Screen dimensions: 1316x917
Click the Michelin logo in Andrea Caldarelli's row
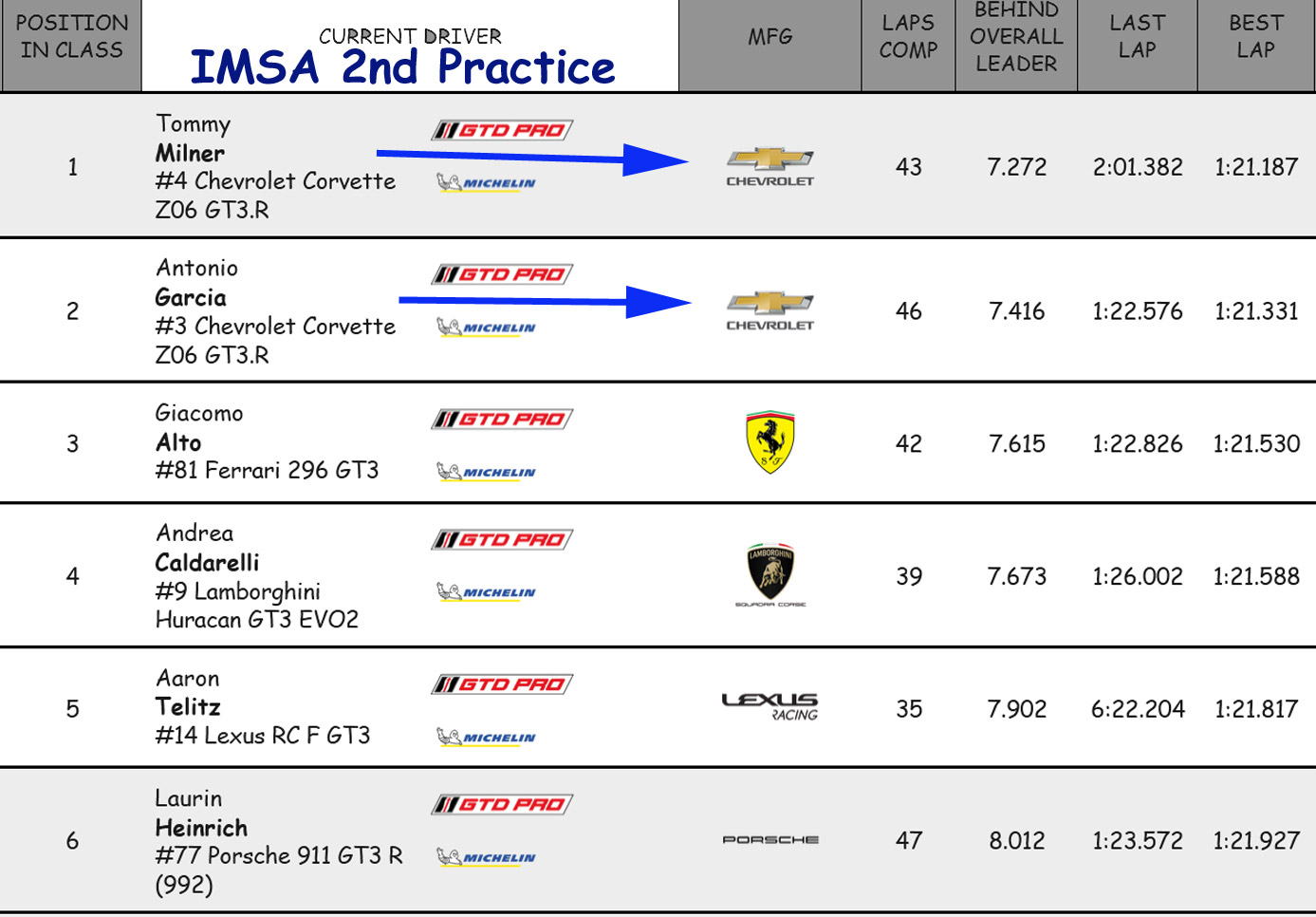487,592
